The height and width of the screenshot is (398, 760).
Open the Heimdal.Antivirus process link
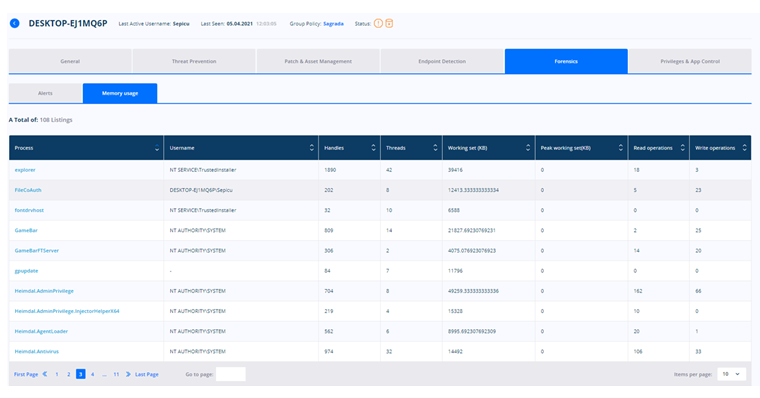click(x=37, y=351)
